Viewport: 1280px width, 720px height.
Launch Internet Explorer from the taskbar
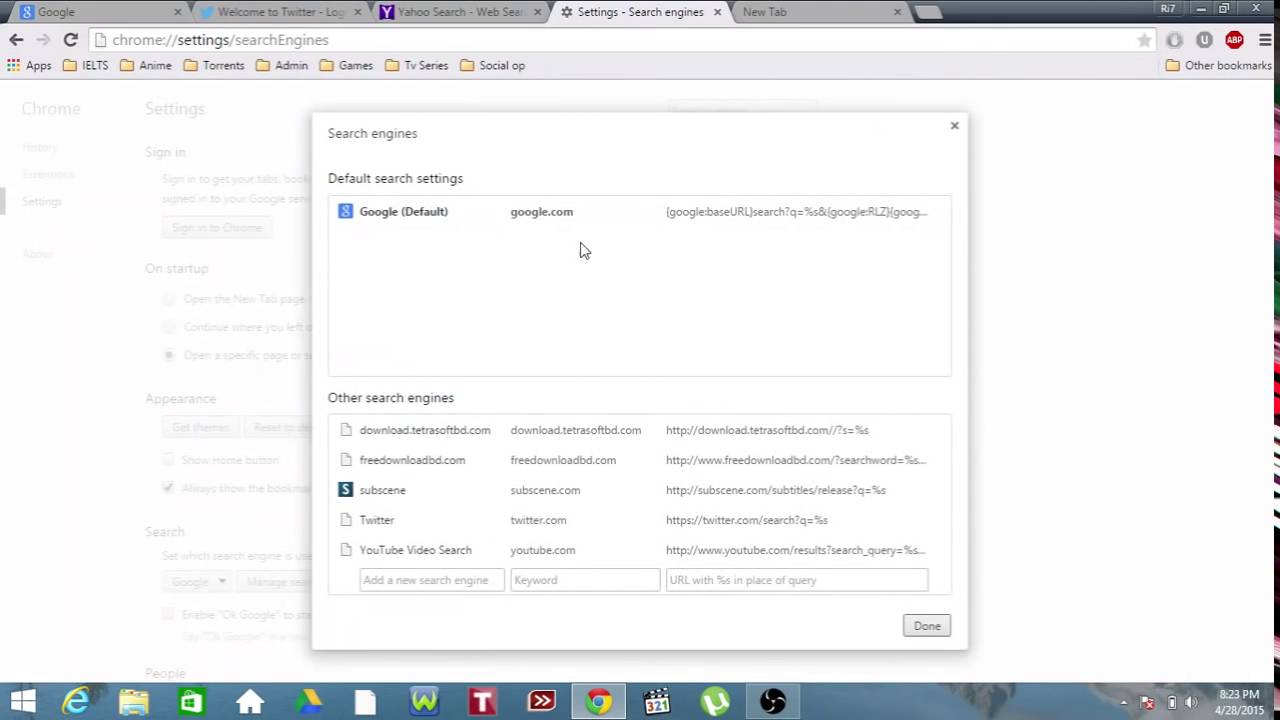tap(76, 701)
